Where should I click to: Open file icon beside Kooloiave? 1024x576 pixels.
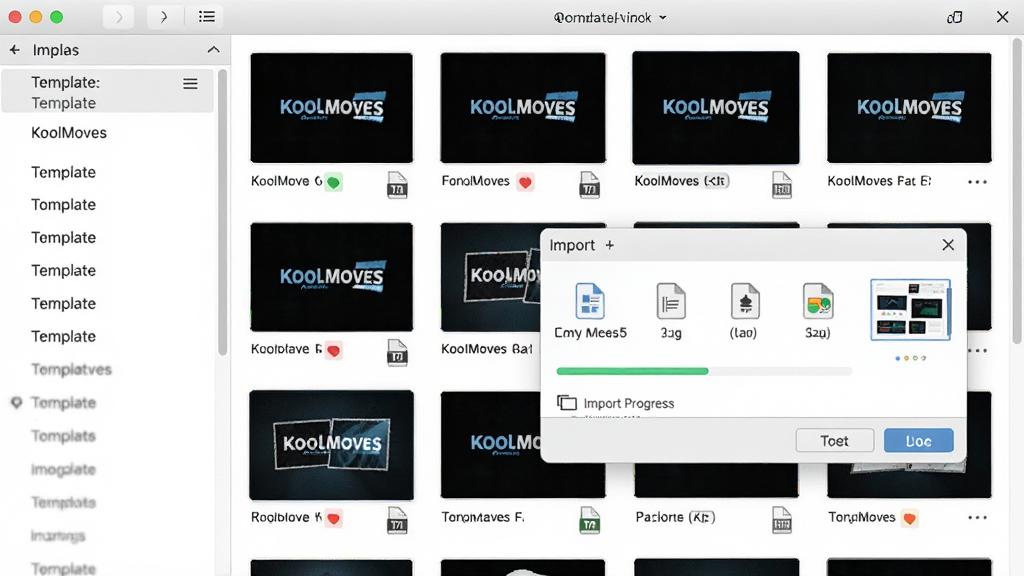pyautogui.click(x=397, y=353)
